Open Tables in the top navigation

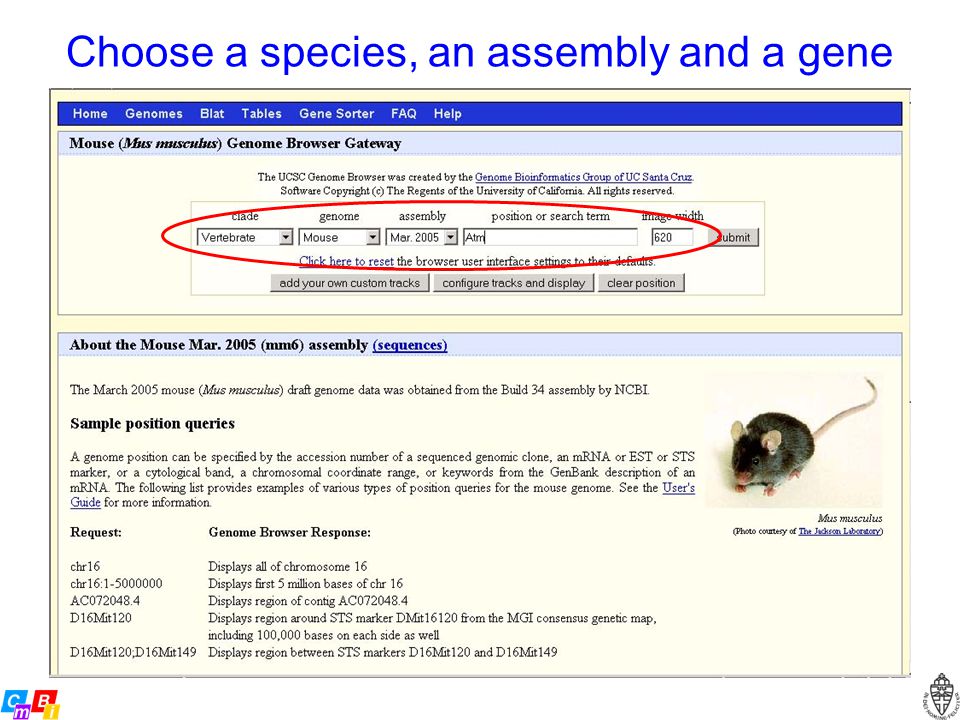coord(261,114)
